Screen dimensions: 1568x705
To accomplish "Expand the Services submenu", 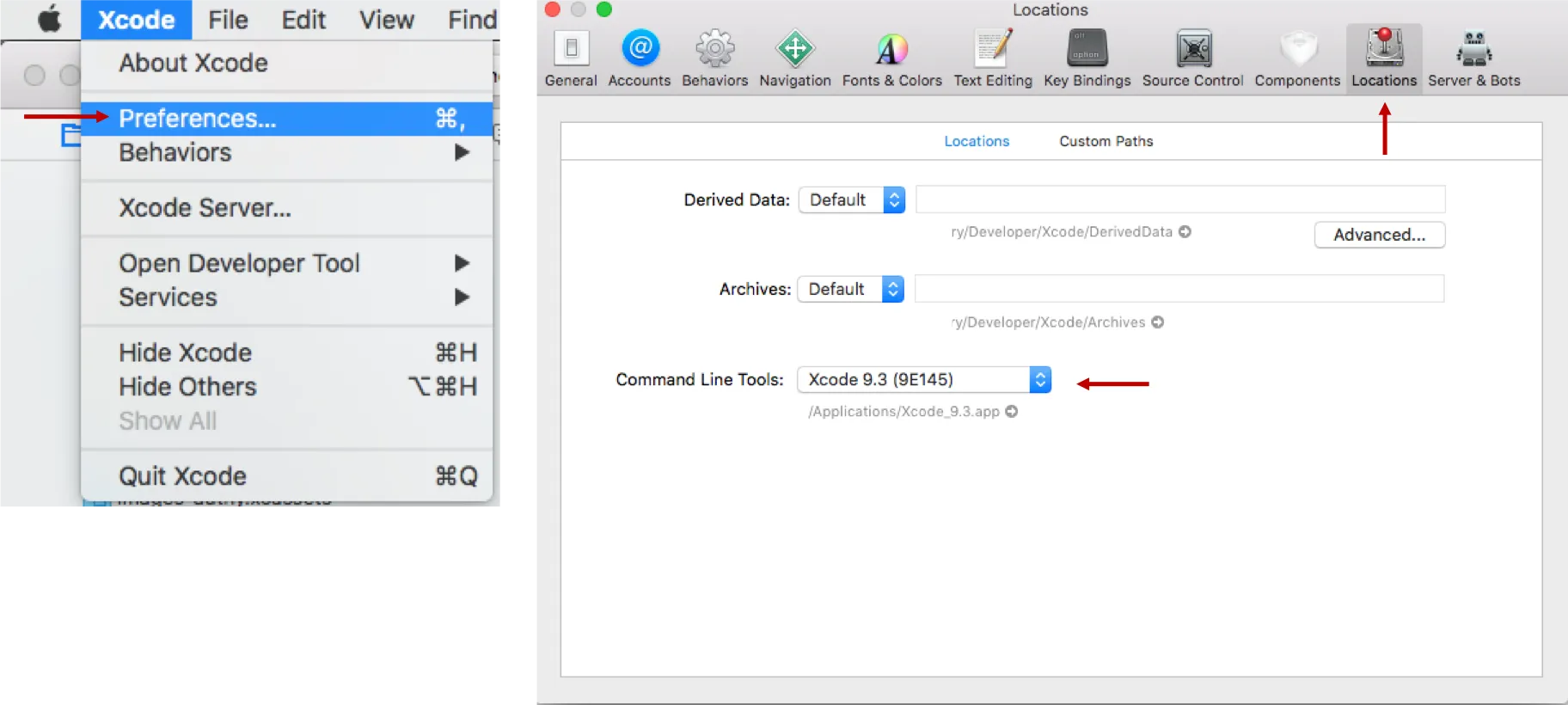I will tap(462, 297).
